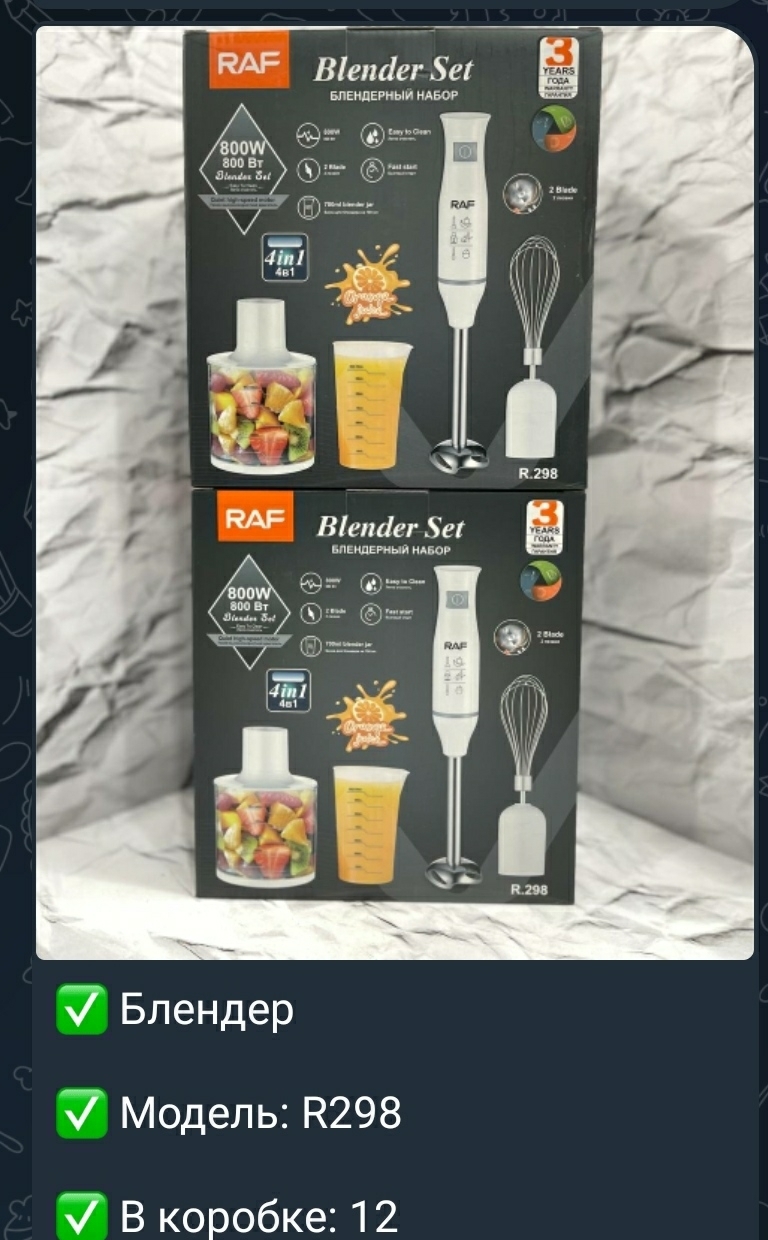Select the Модель: R298 text line

(261, 1113)
